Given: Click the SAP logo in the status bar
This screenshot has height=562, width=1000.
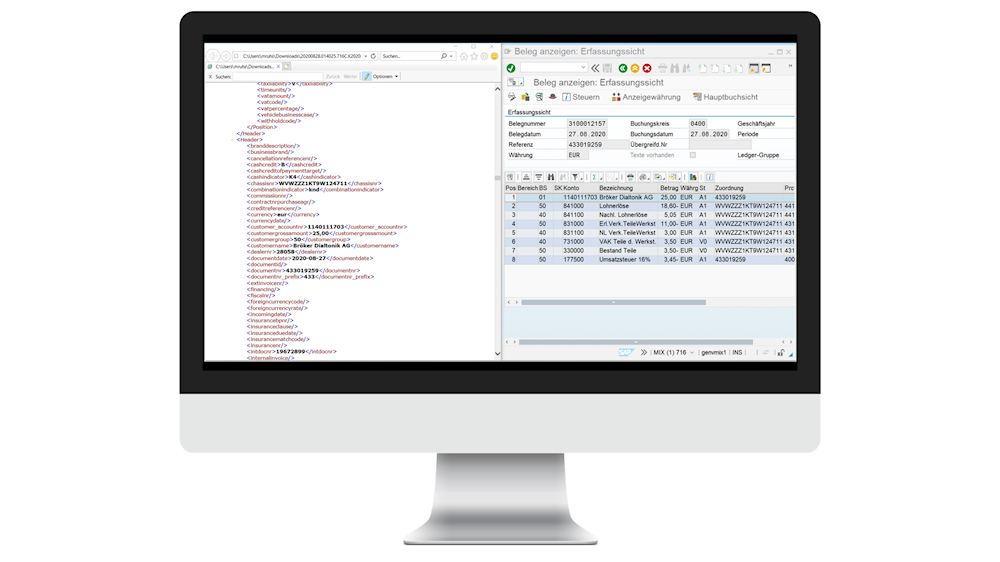Looking at the screenshot, I should [x=625, y=352].
